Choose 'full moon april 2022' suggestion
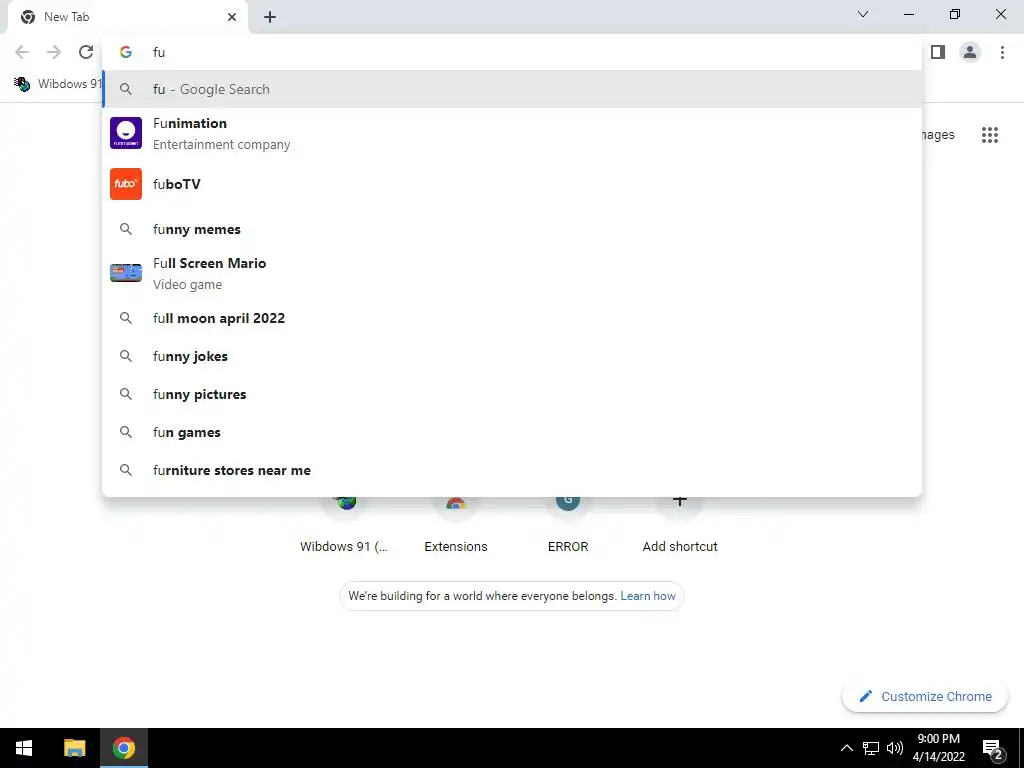Screen dimensions: 1024x768 tap(512, 318)
